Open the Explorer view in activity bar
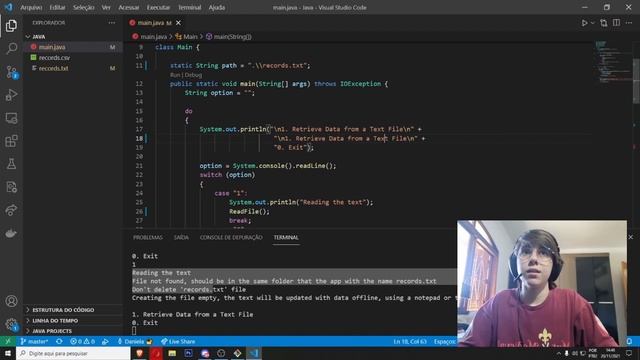 click(11, 26)
